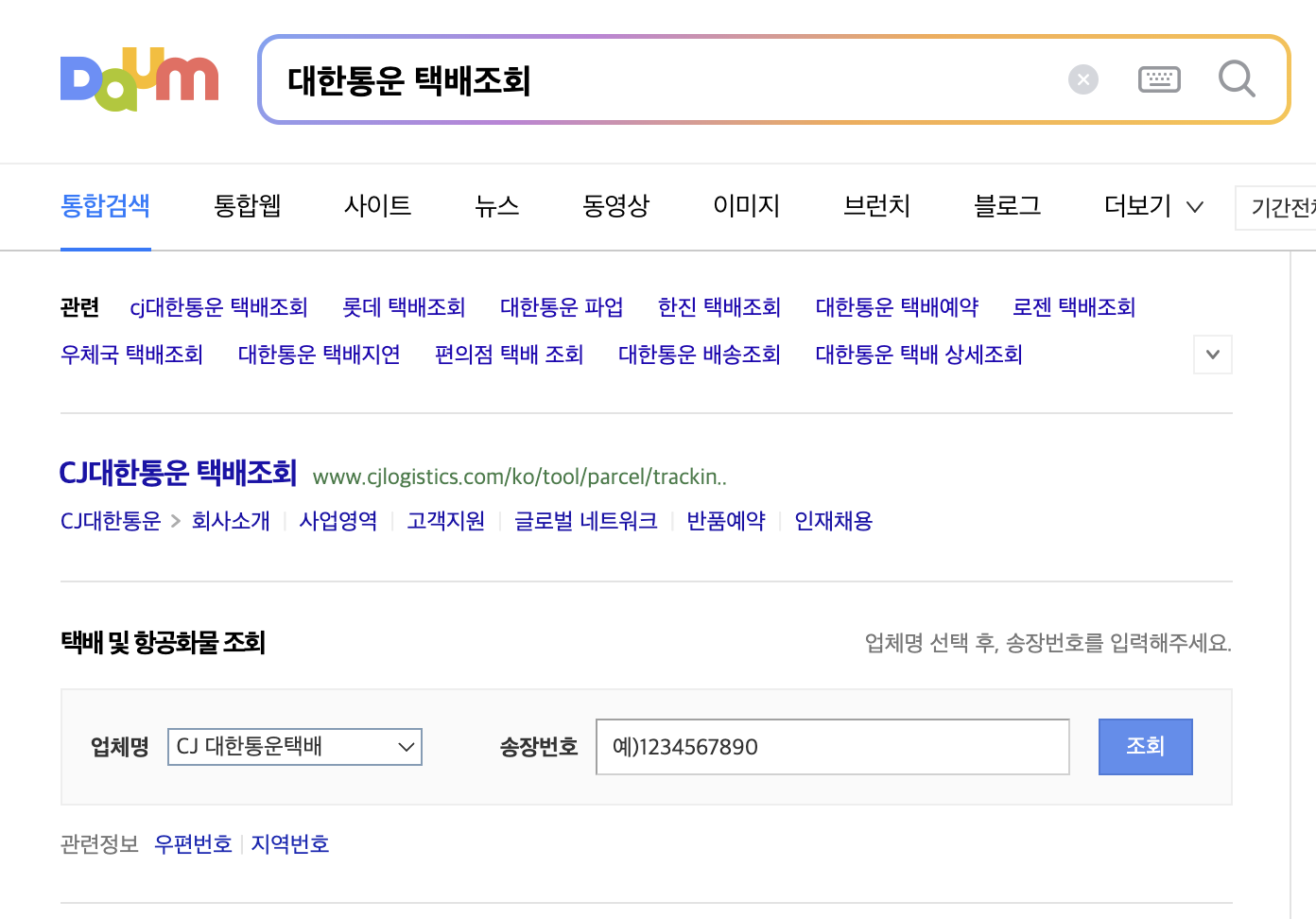
Task: Open the 업체명 carrier dropdown
Action: pyautogui.click(x=295, y=747)
